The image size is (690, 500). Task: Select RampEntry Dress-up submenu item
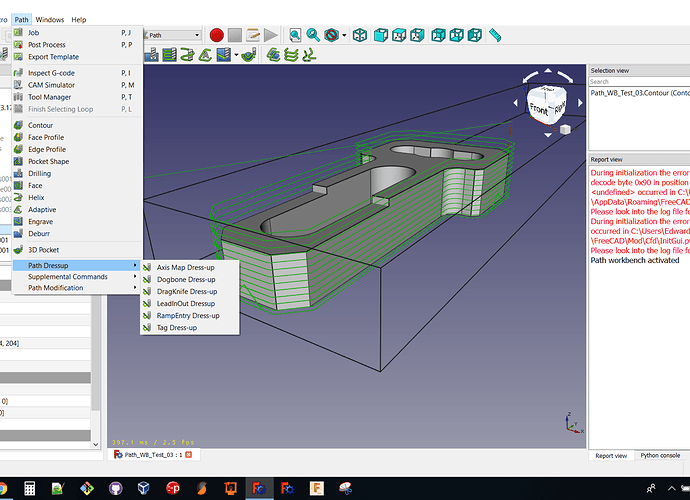[190, 316]
